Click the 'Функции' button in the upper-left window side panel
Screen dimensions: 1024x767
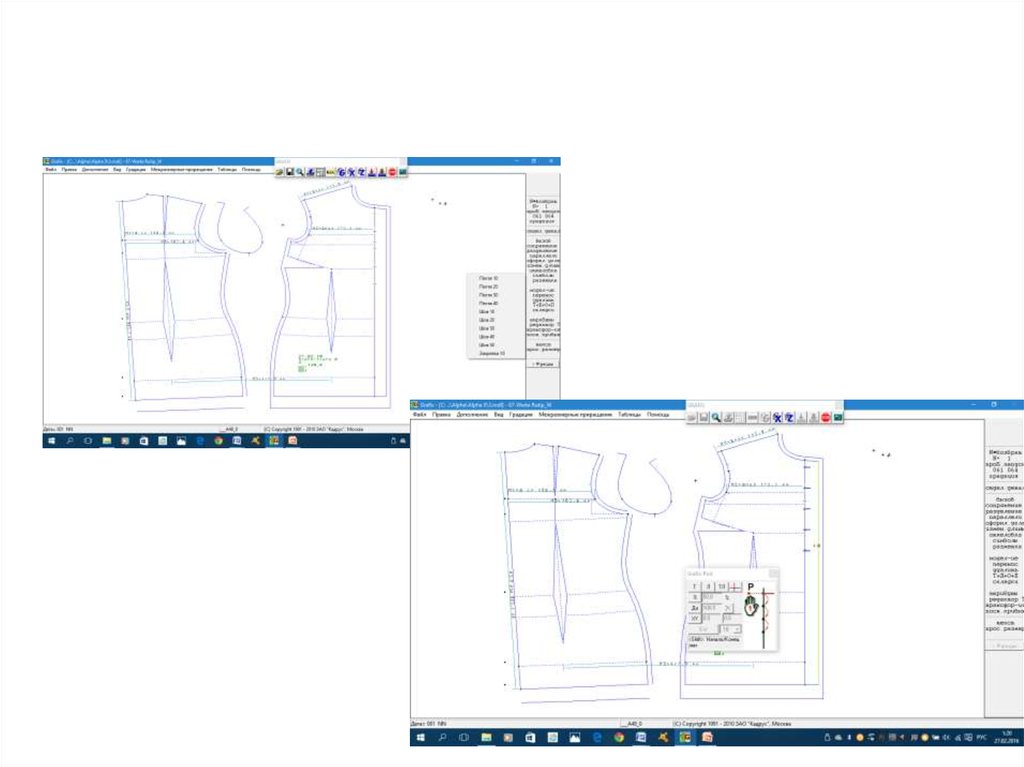click(x=543, y=364)
